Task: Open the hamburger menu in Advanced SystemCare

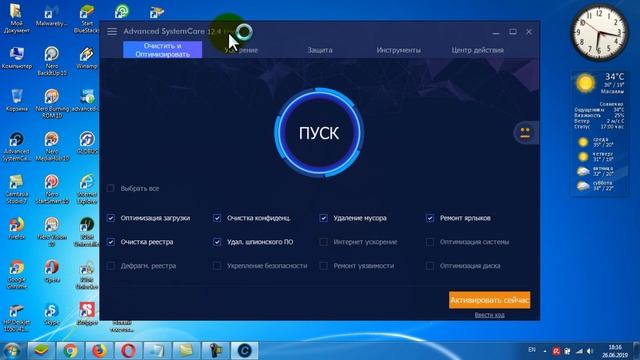Action: point(112,31)
